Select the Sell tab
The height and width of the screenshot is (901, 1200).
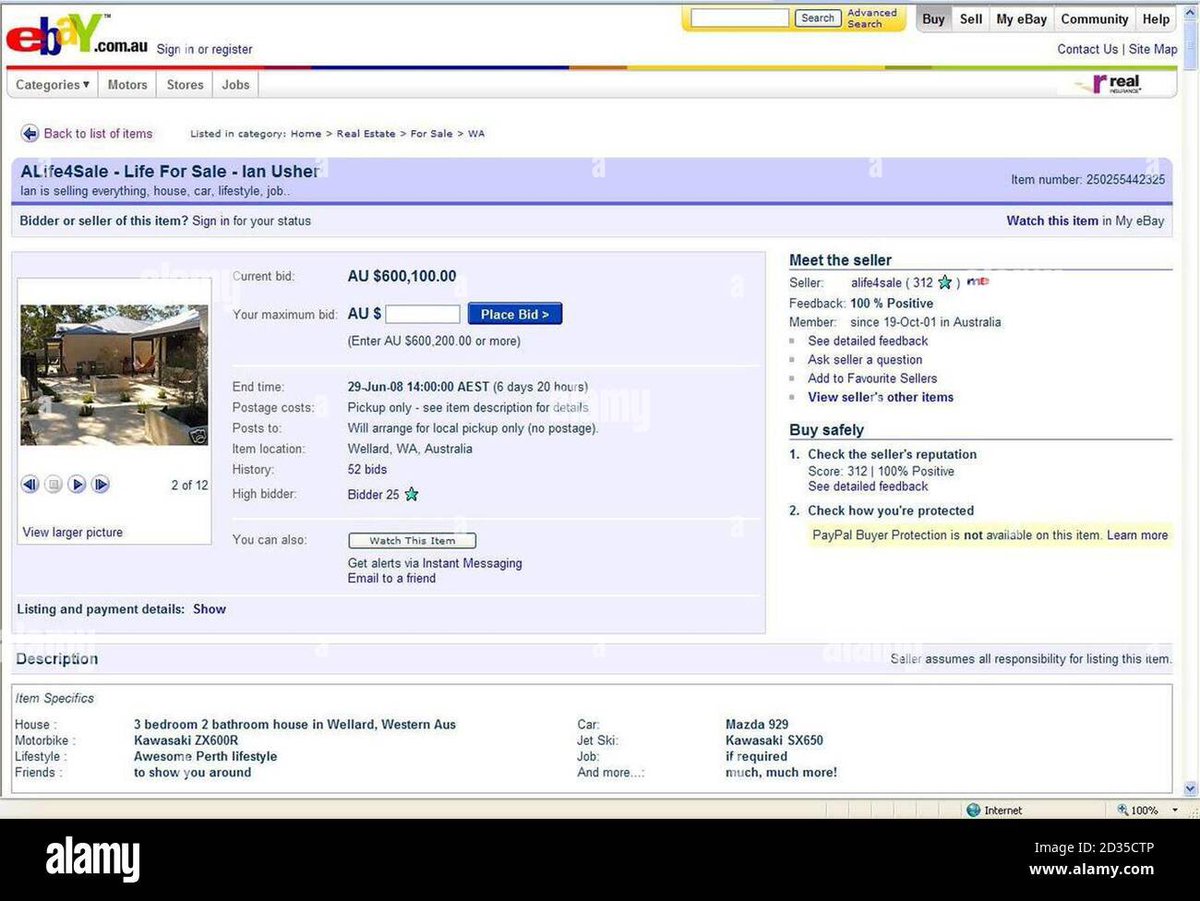pos(971,19)
